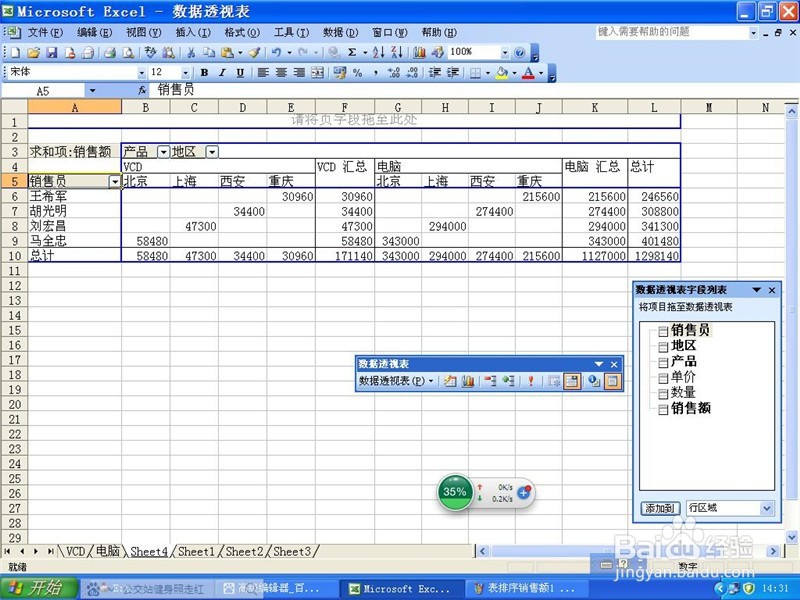Toggle bold formatting

tap(203, 72)
